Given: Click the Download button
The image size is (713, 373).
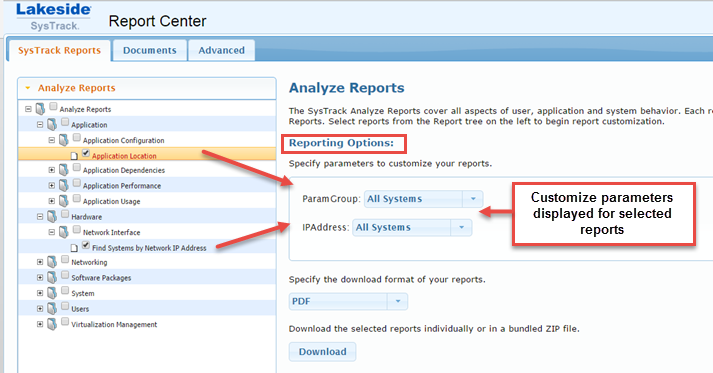Looking at the screenshot, I should [322, 352].
